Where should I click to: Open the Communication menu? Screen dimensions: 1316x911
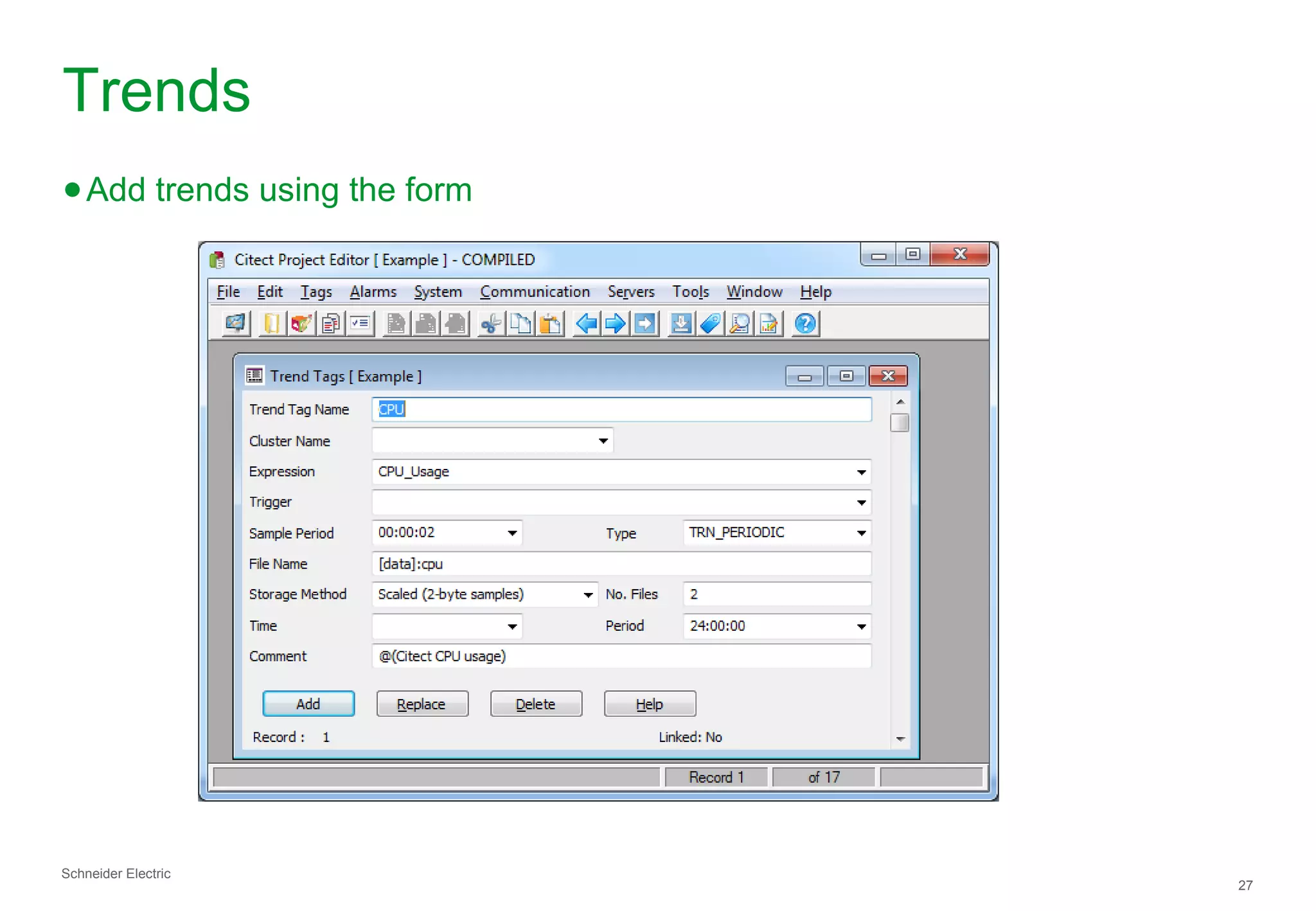[x=535, y=292]
